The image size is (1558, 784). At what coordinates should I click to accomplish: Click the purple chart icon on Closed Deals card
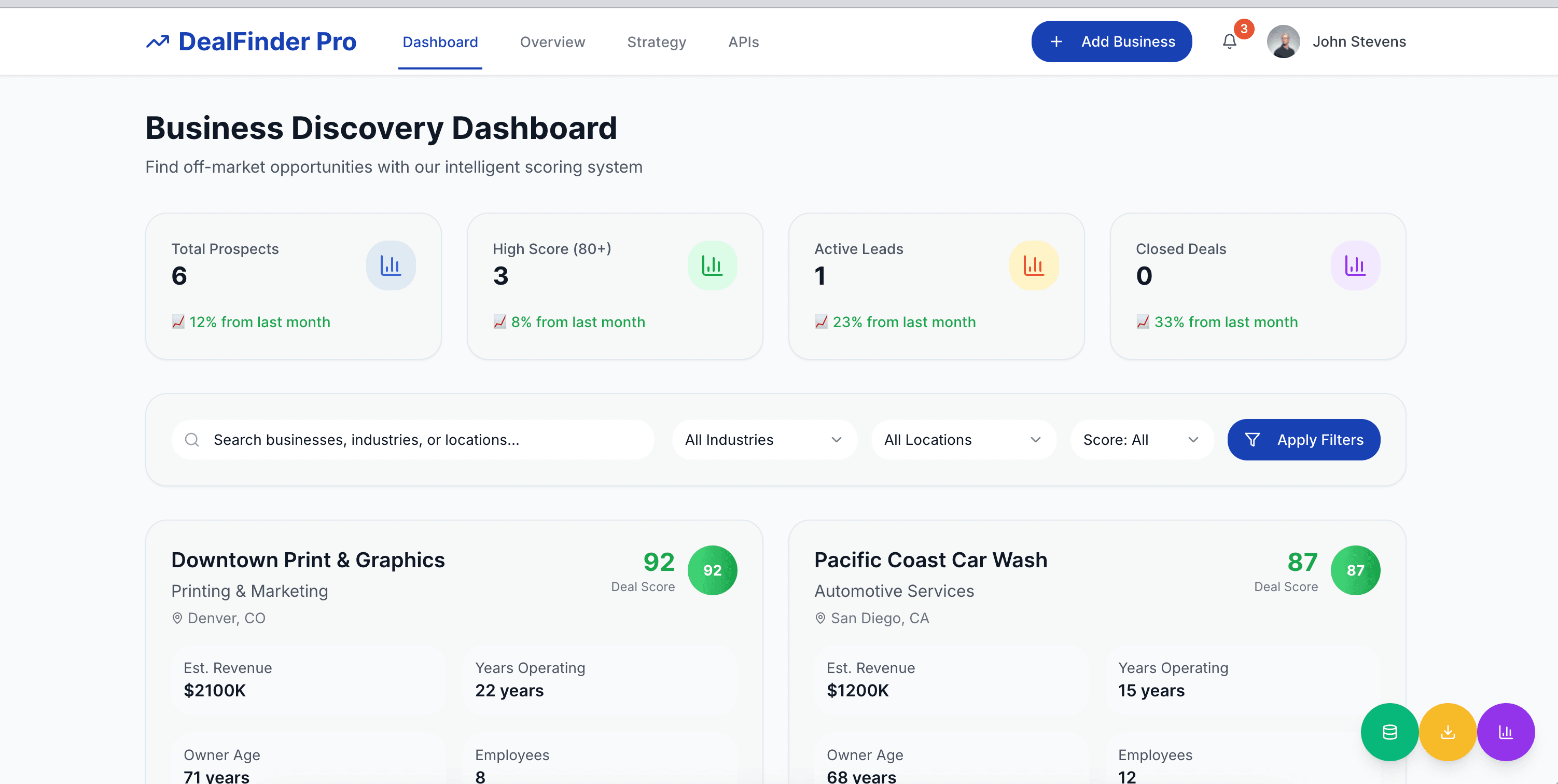coord(1355,265)
